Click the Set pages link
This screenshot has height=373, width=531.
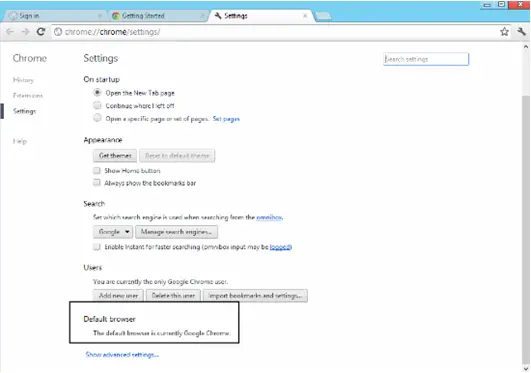(x=226, y=119)
